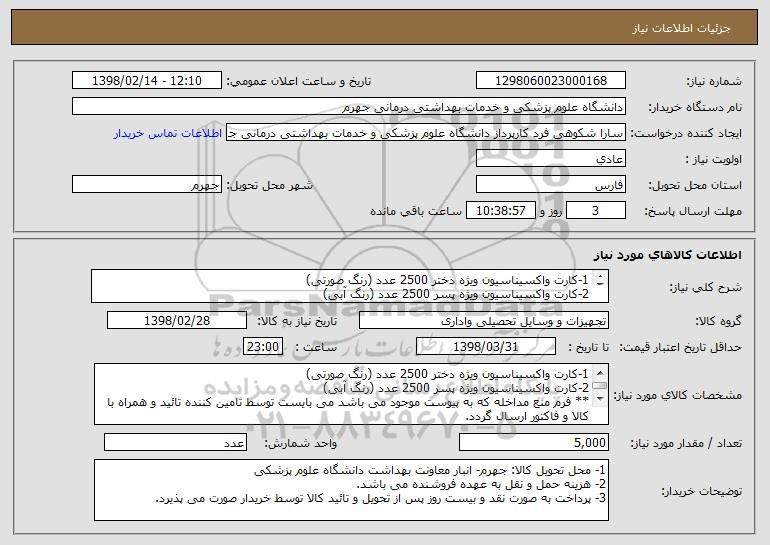Click the announcement date field 1398/02/14 - 12:10

147,81
